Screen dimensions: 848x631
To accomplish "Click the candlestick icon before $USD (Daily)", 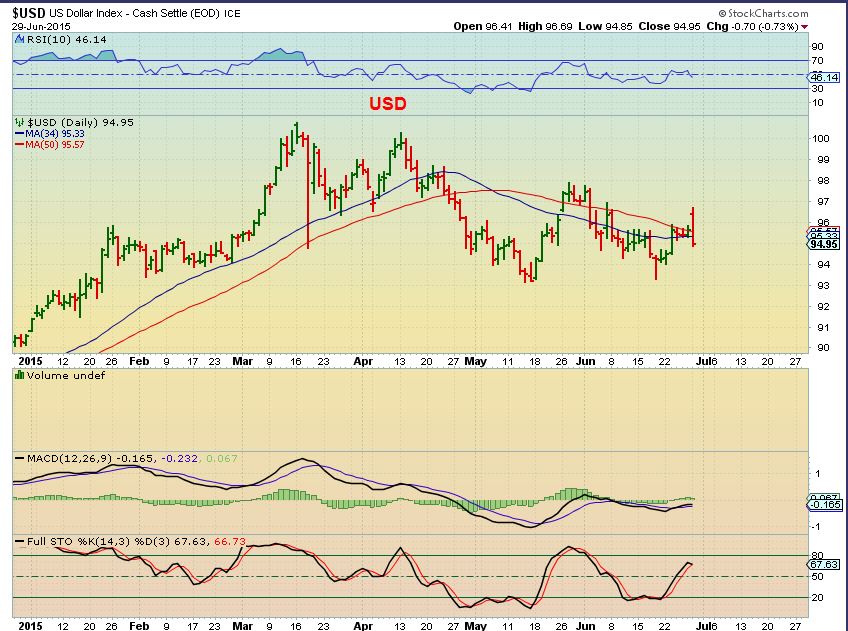I will pos(19,122).
